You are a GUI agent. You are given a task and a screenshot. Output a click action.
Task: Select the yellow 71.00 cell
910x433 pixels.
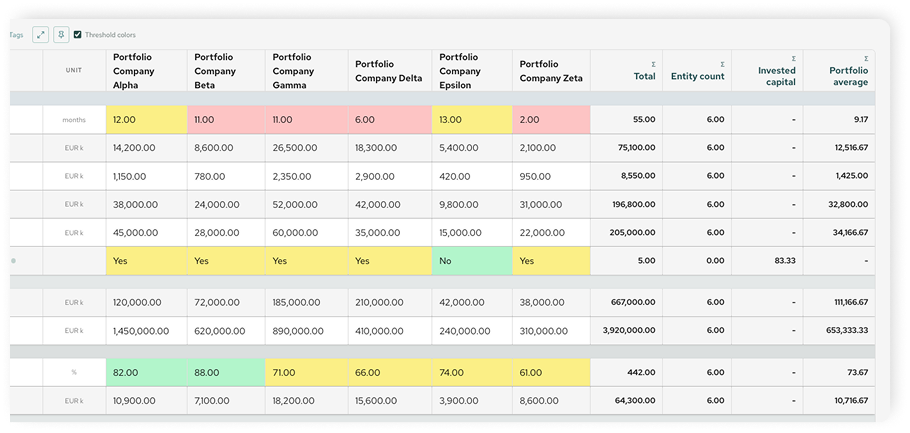[306, 373]
